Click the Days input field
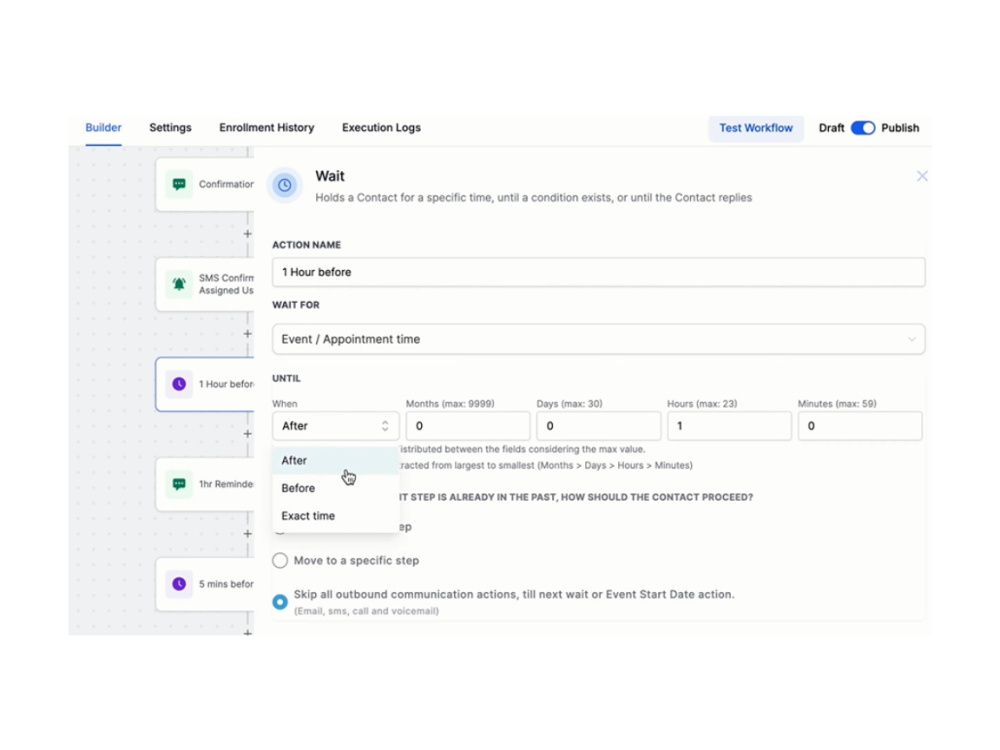1000x750 pixels. (598, 426)
